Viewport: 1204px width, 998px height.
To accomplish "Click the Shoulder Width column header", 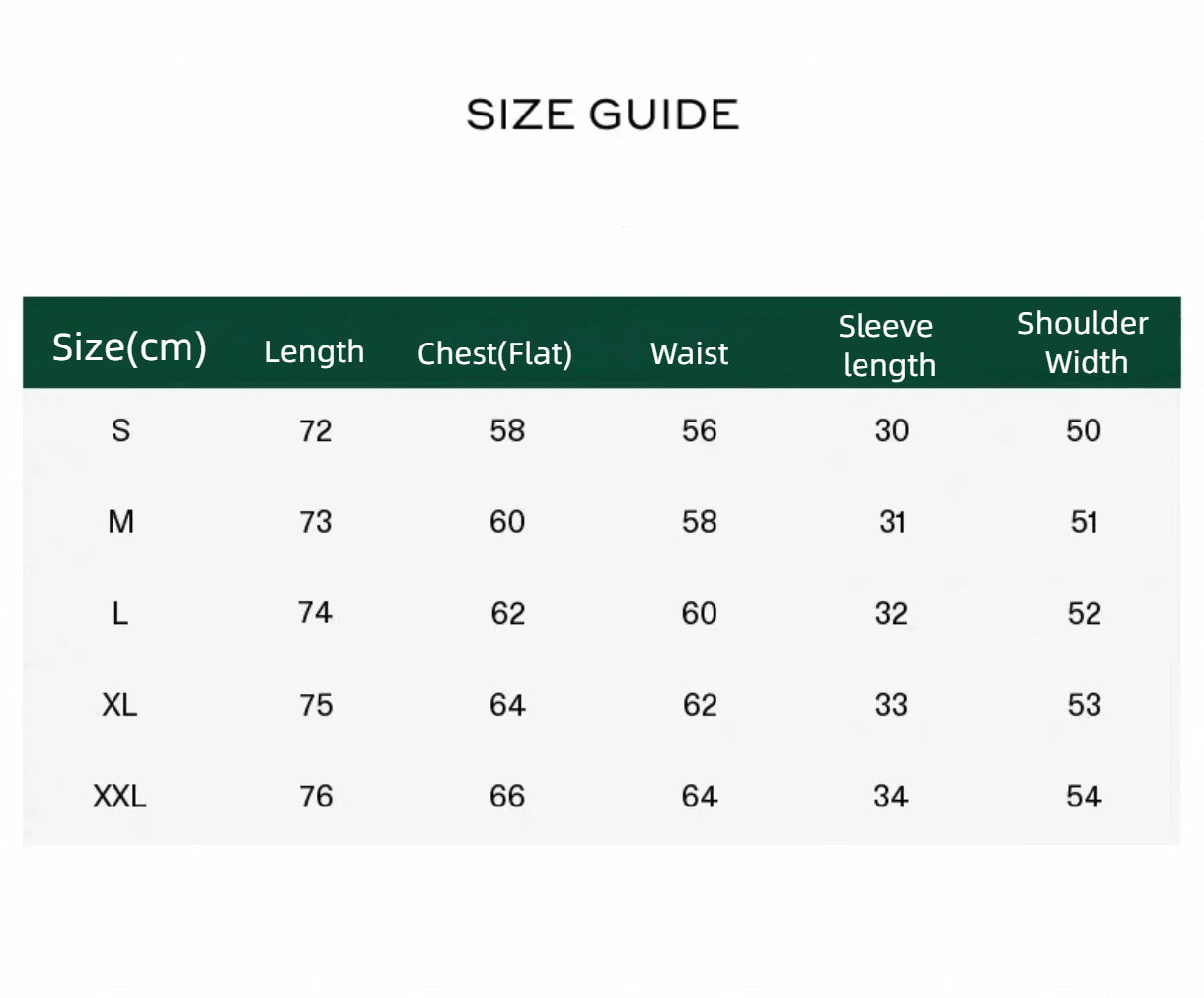I will (1084, 343).
